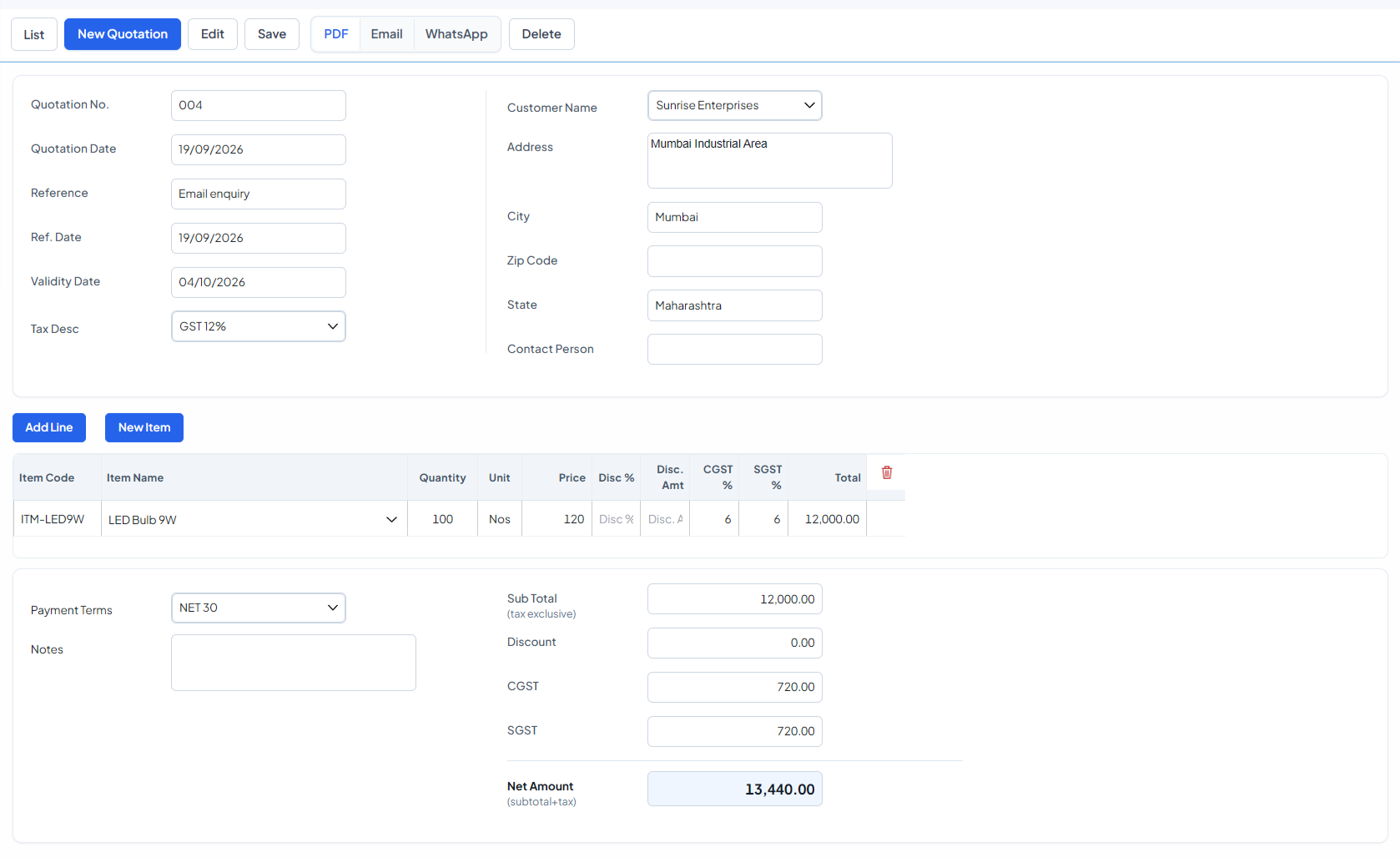
Task: Click the red trash icon in table header
Action: (887, 472)
